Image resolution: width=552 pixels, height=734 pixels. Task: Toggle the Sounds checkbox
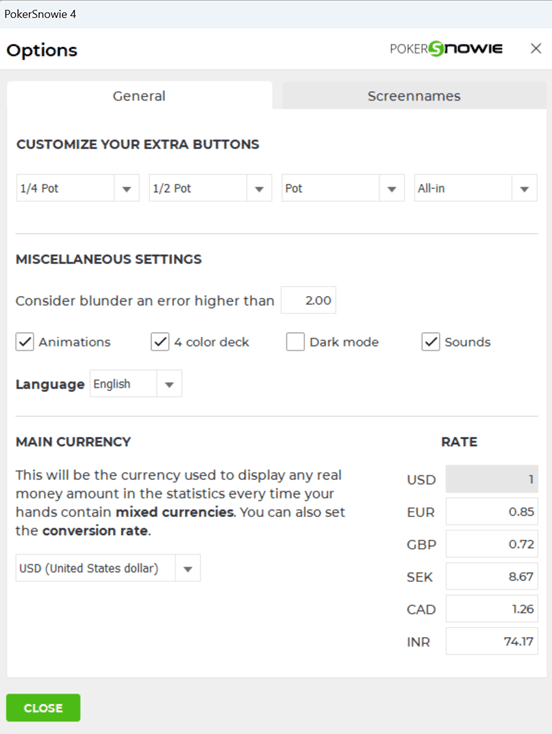click(431, 342)
